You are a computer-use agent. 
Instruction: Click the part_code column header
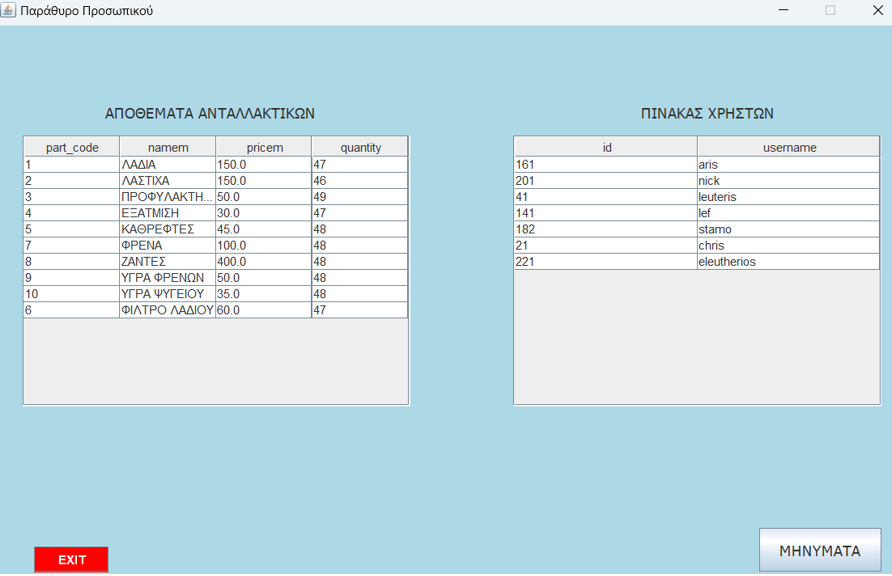click(x=70, y=147)
